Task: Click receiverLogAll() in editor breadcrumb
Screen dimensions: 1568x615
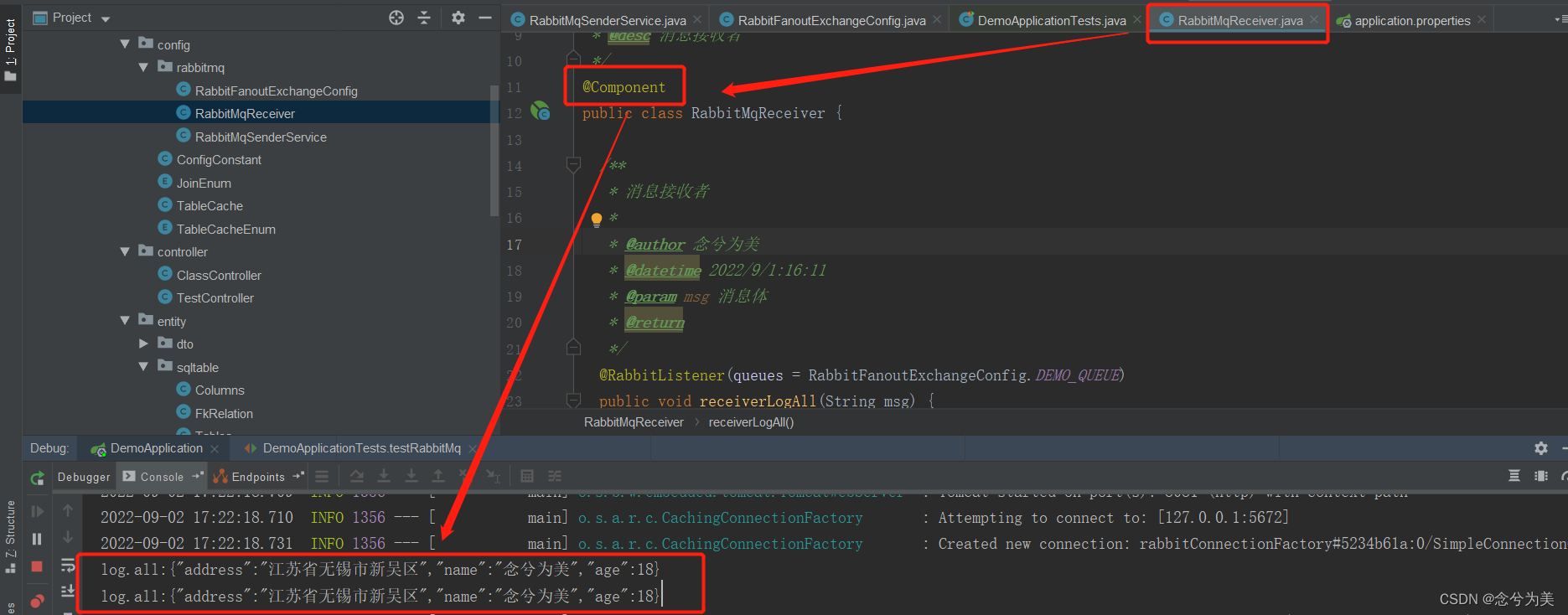Action: click(751, 422)
